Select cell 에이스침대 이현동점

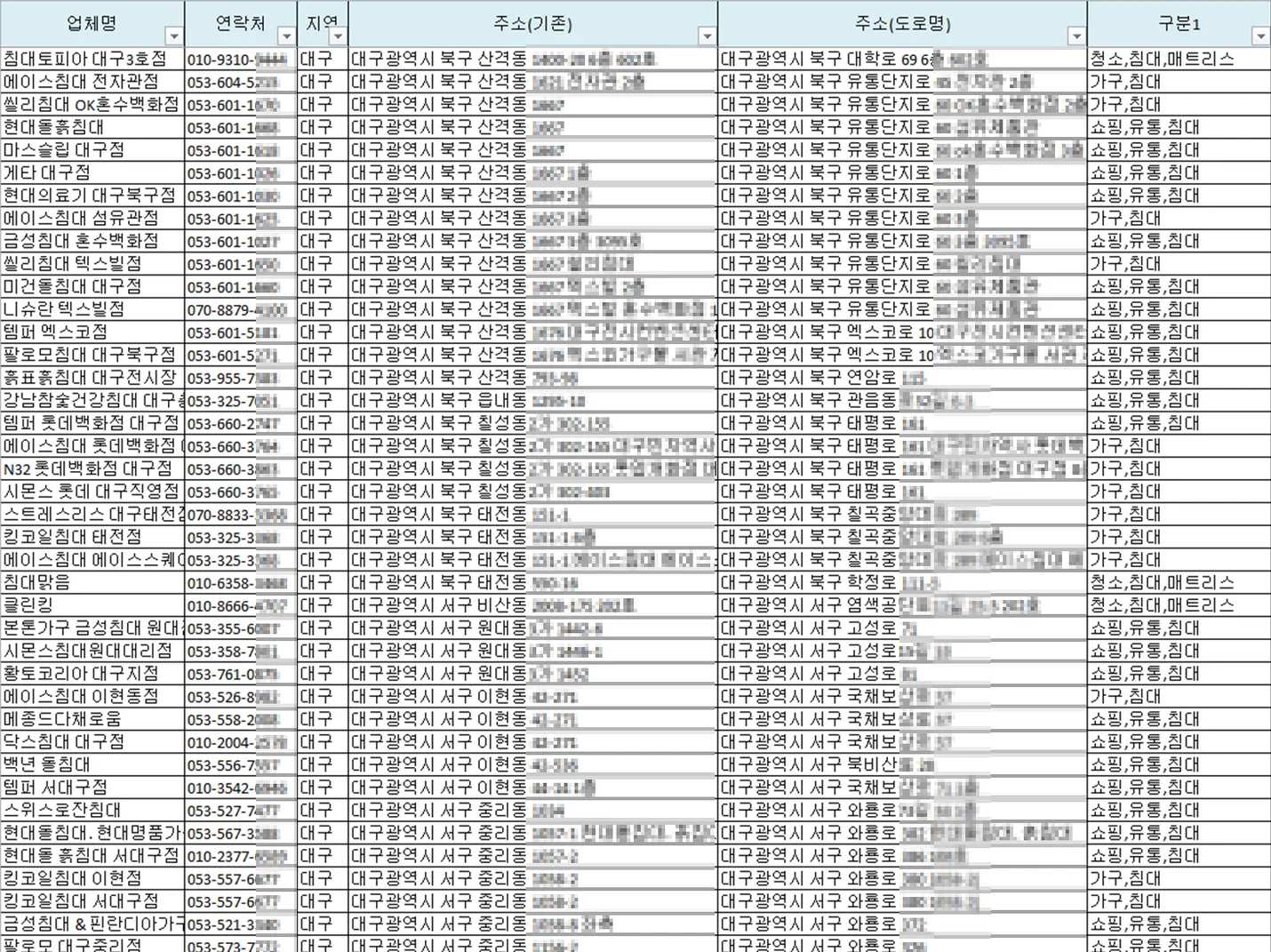tap(92, 697)
